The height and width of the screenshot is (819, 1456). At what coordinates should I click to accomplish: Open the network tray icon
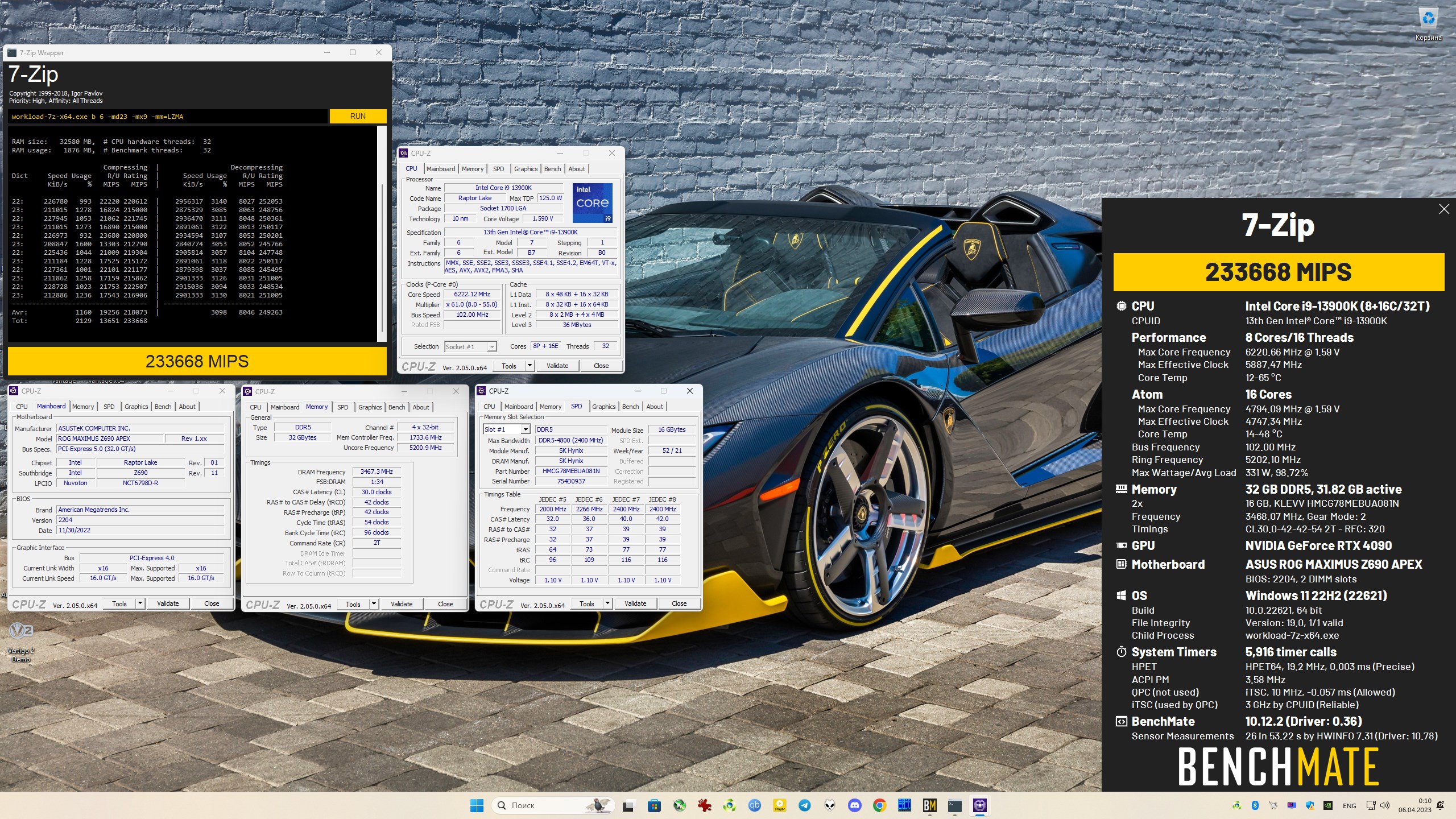(x=1371, y=805)
